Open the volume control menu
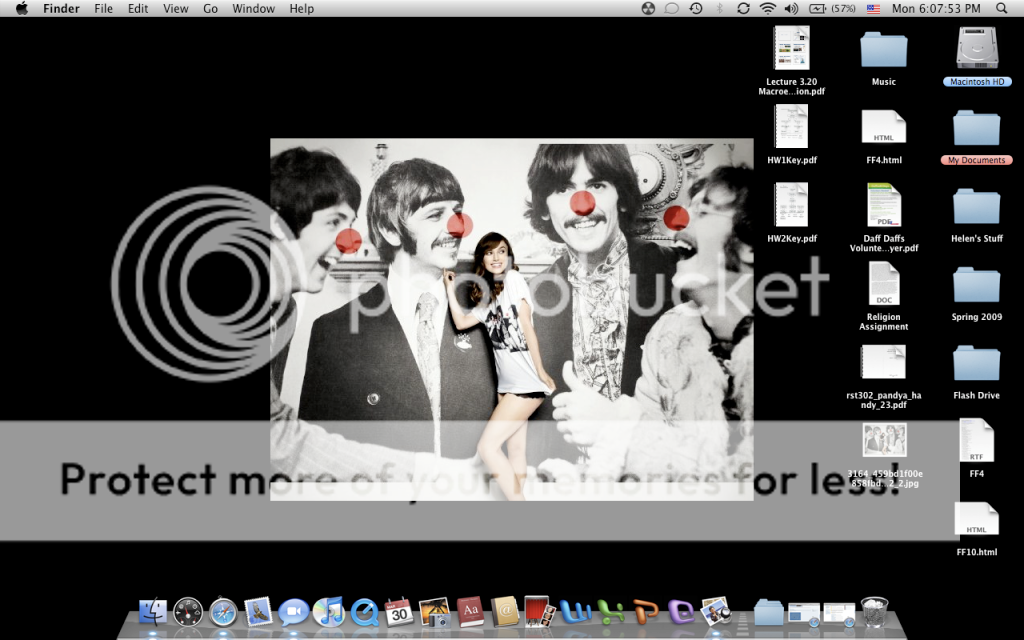The height and width of the screenshot is (640, 1024). coord(792,8)
